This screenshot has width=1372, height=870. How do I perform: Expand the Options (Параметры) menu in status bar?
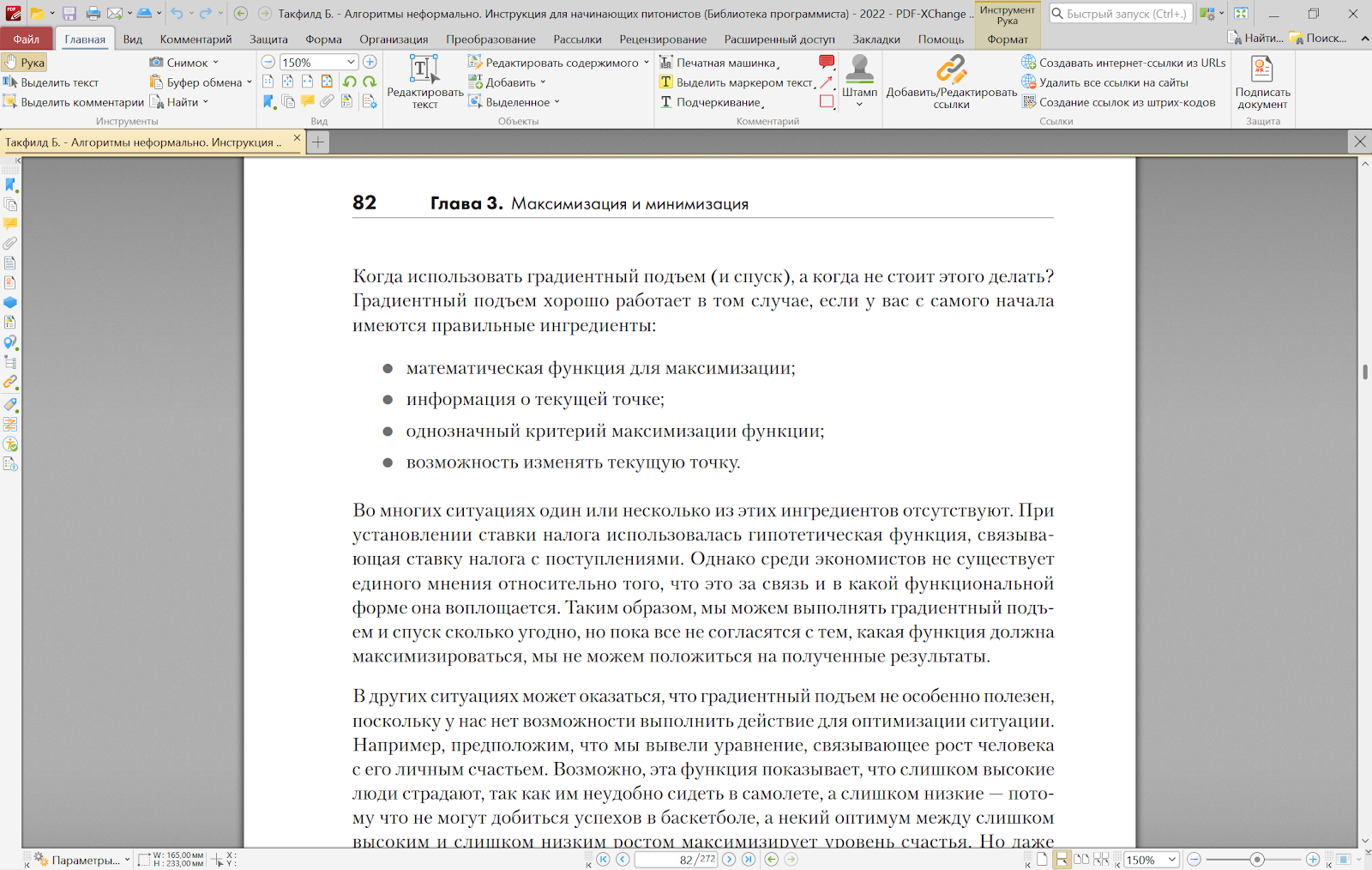coord(82,860)
